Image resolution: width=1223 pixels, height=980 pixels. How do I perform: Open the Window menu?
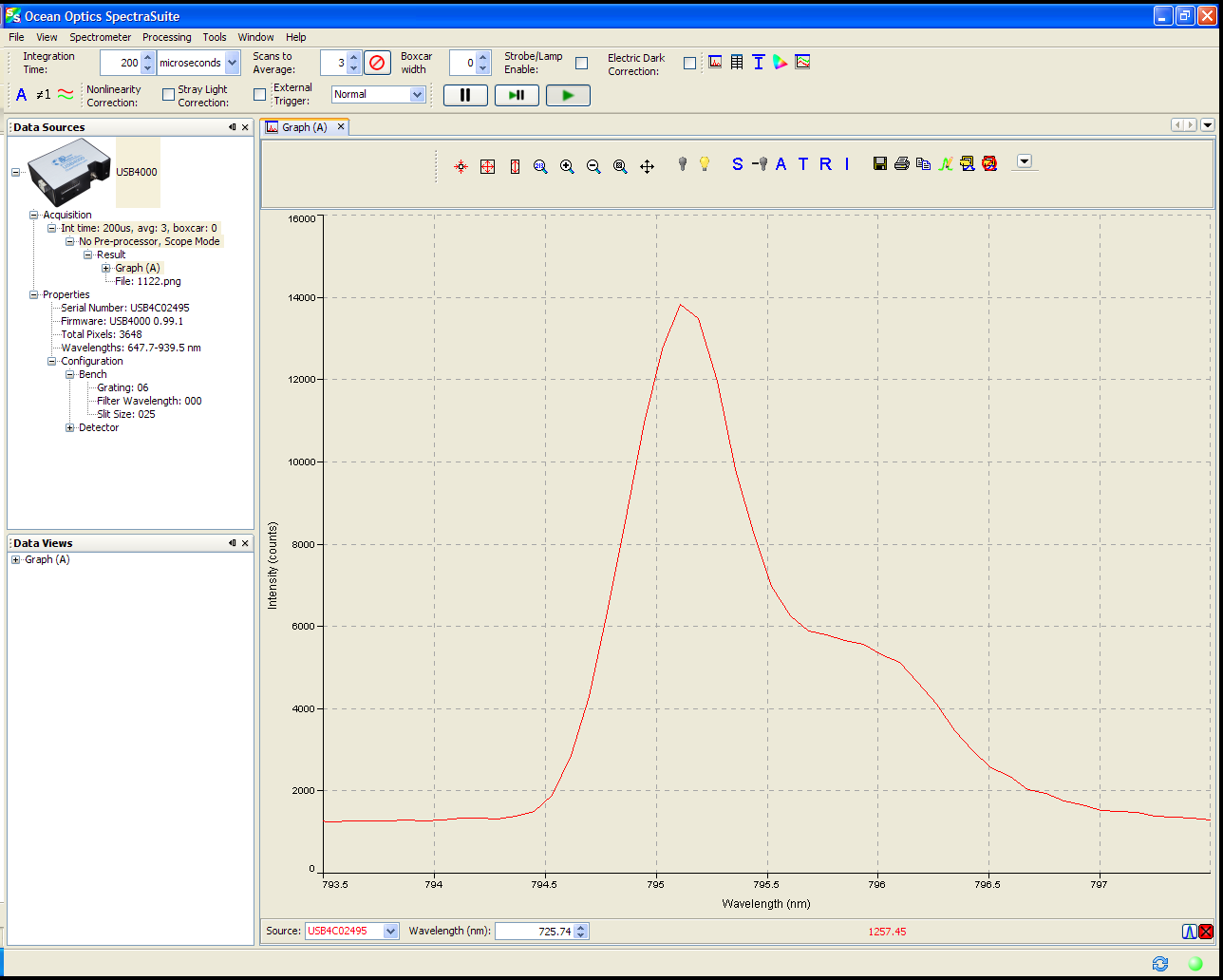click(x=256, y=37)
